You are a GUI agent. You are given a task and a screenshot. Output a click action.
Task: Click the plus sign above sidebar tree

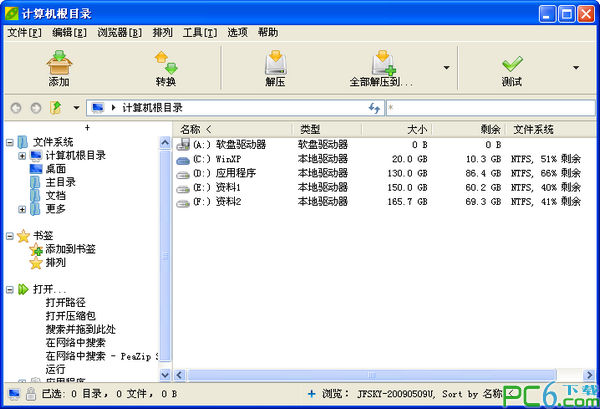click(x=87, y=128)
